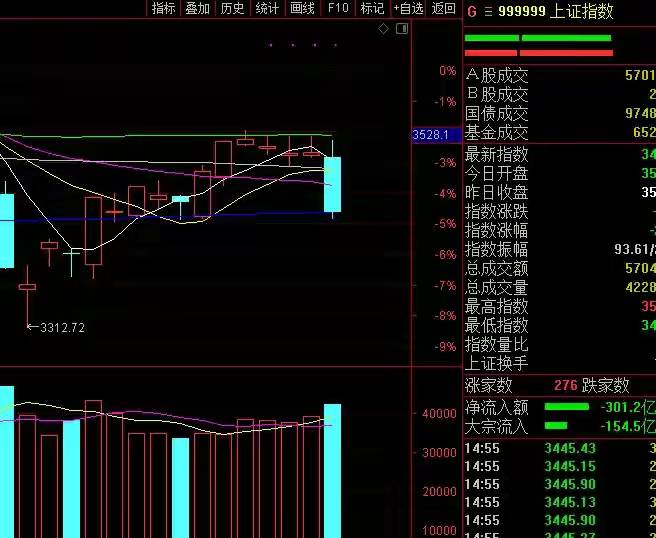Click the red G icon beside the stock code
This screenshot has width=656, height=538.
click(472, 11)
